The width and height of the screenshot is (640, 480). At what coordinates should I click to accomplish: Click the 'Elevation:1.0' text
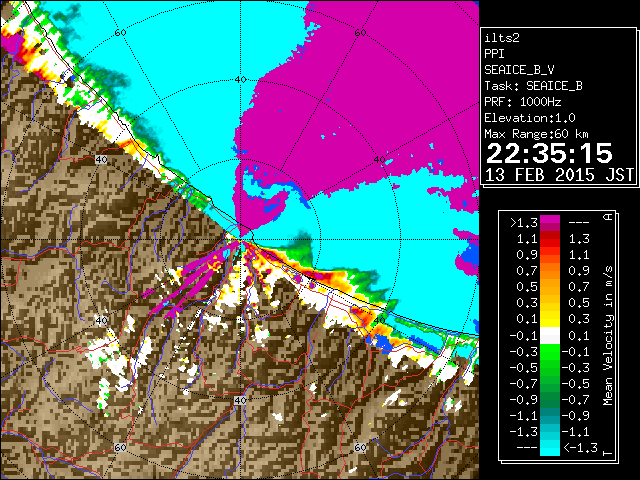point(529,118)
